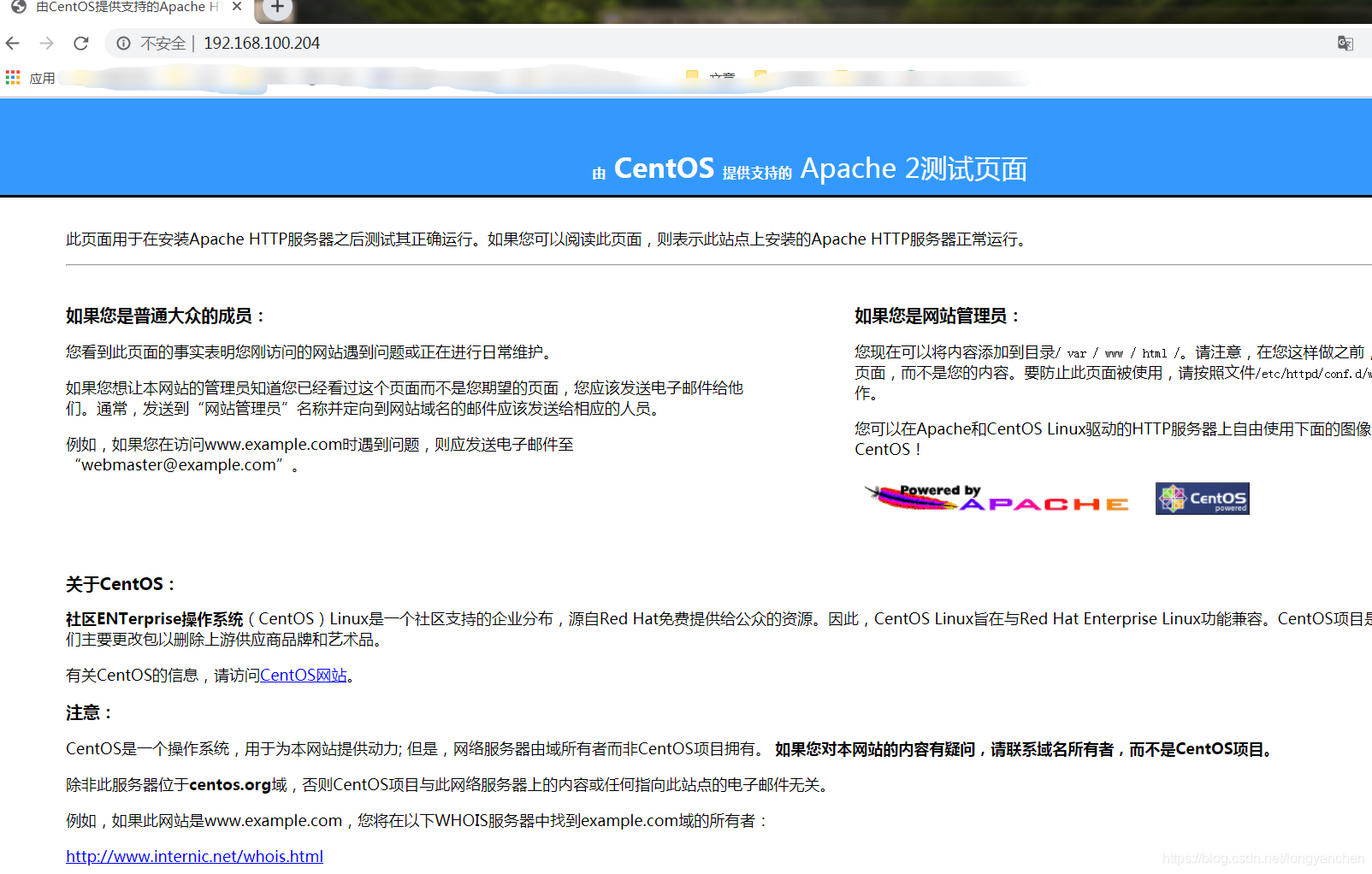The image size is (1372, 874).
Task: Click the bold centos.org text
Action: (230, 784)
